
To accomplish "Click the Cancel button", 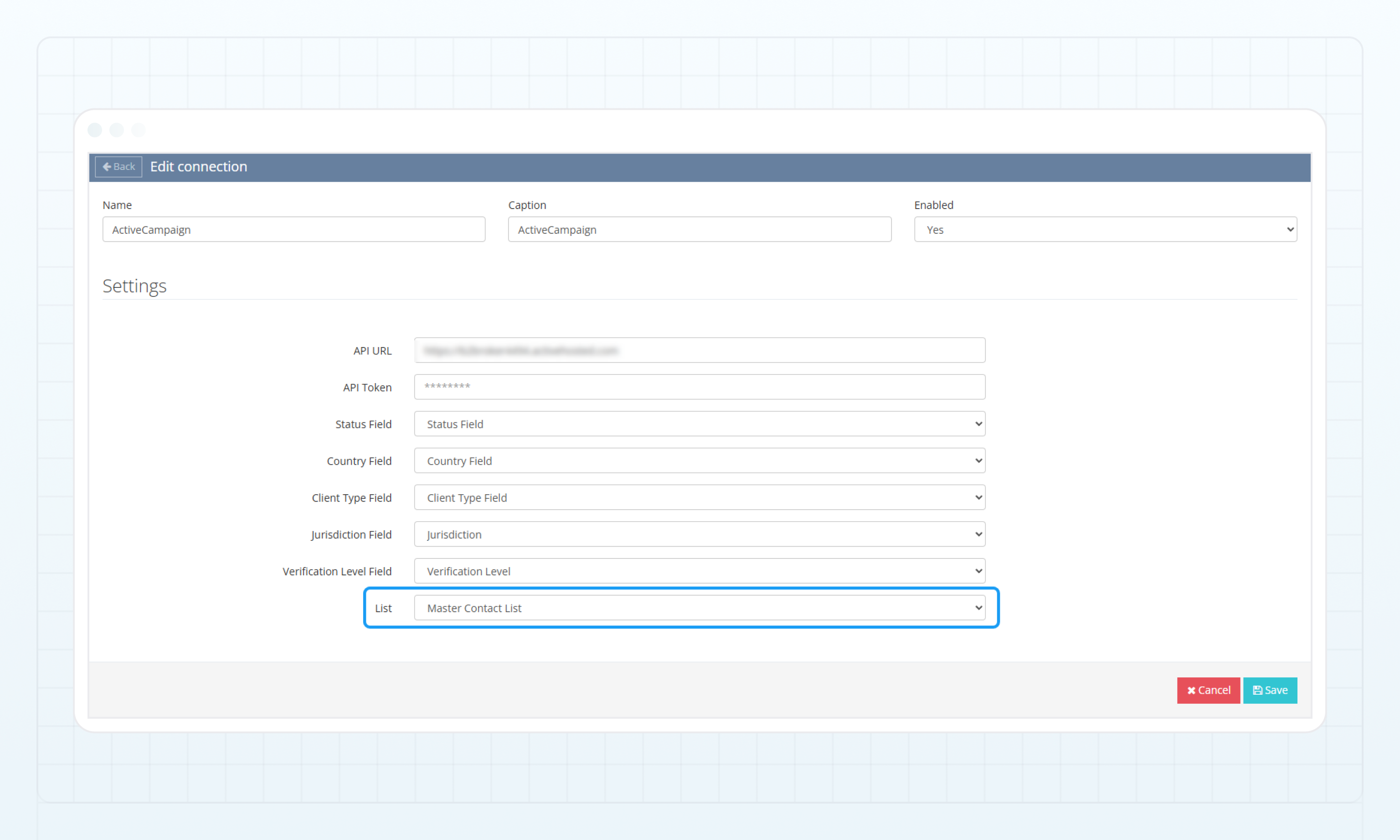I will (1208, 690).
